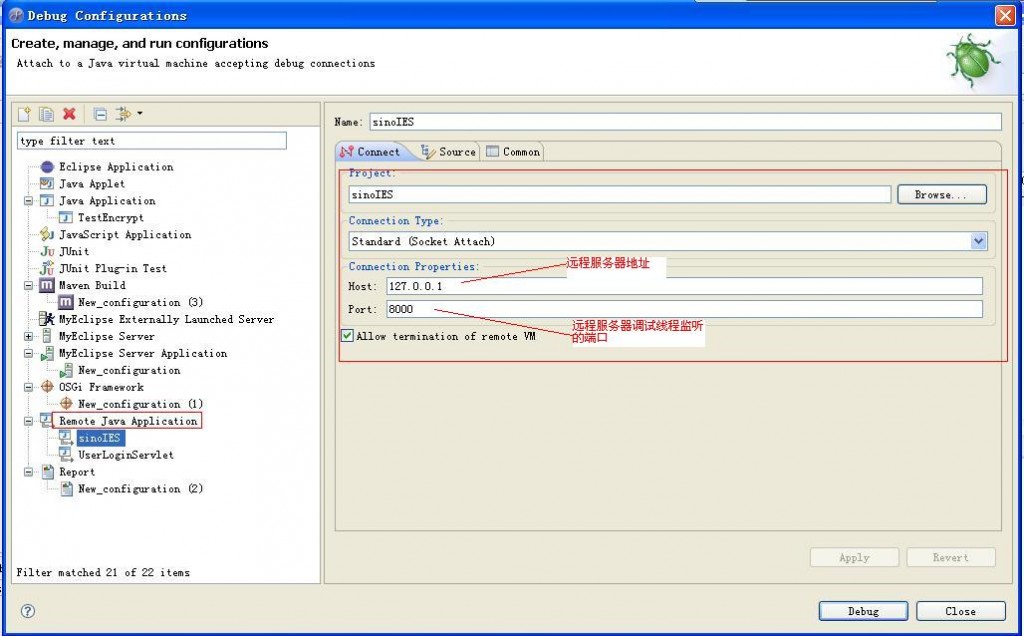Click the Remote Java Application icon

point(46,421)
